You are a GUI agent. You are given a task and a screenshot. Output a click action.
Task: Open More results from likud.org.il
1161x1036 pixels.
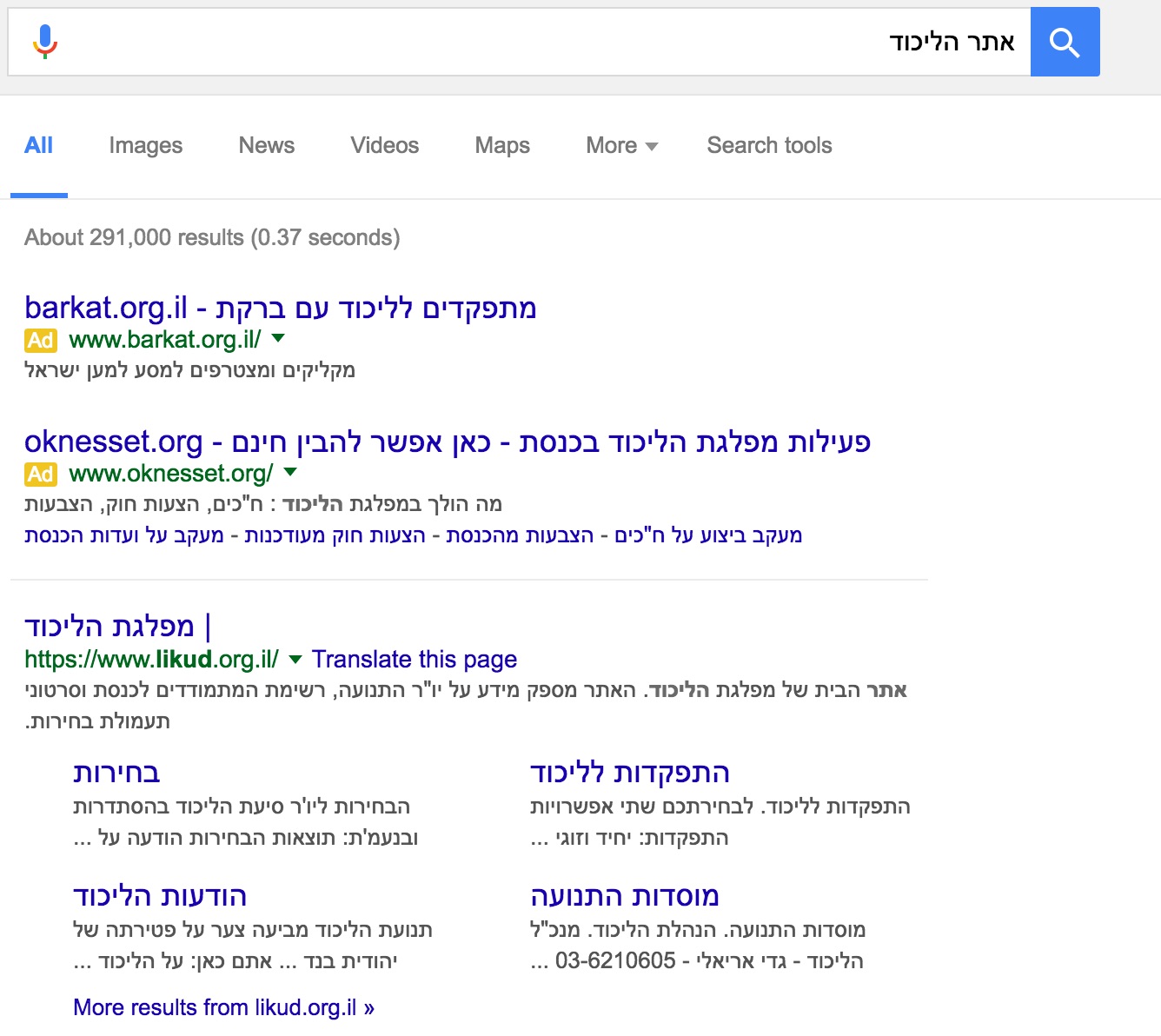[x=223, y=1007]
